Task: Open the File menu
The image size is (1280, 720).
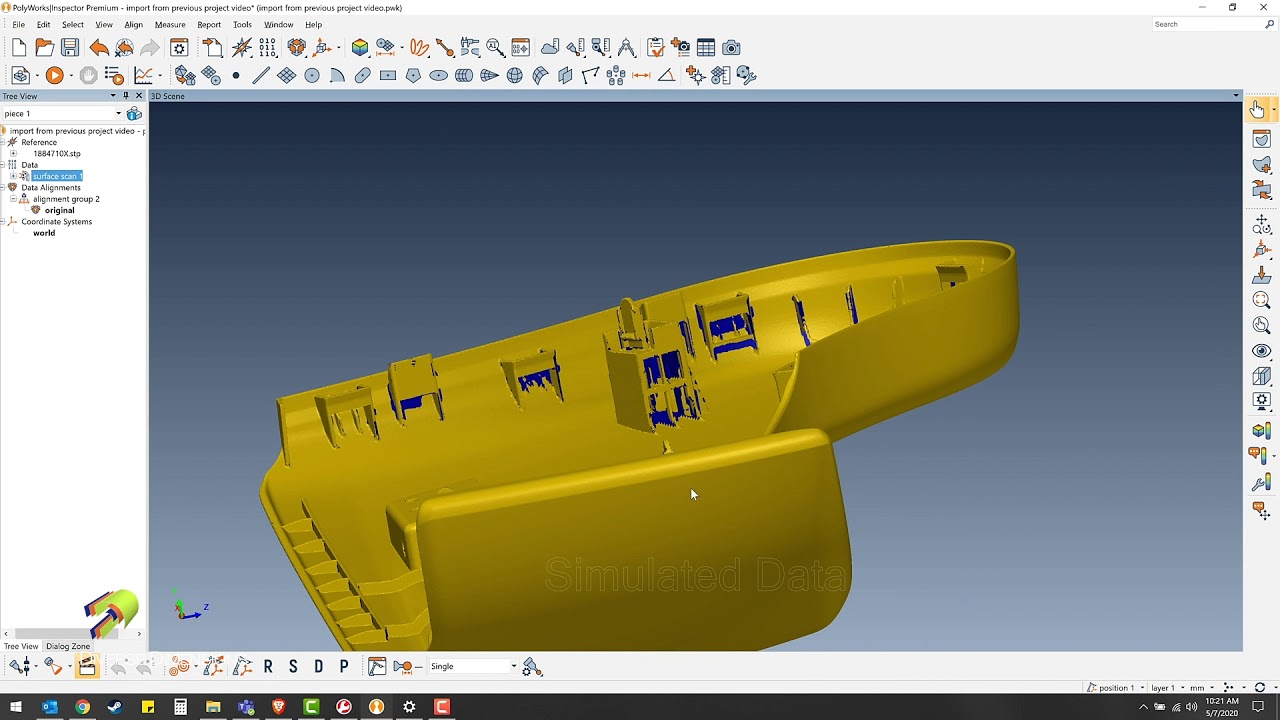Action: point(19,24)
